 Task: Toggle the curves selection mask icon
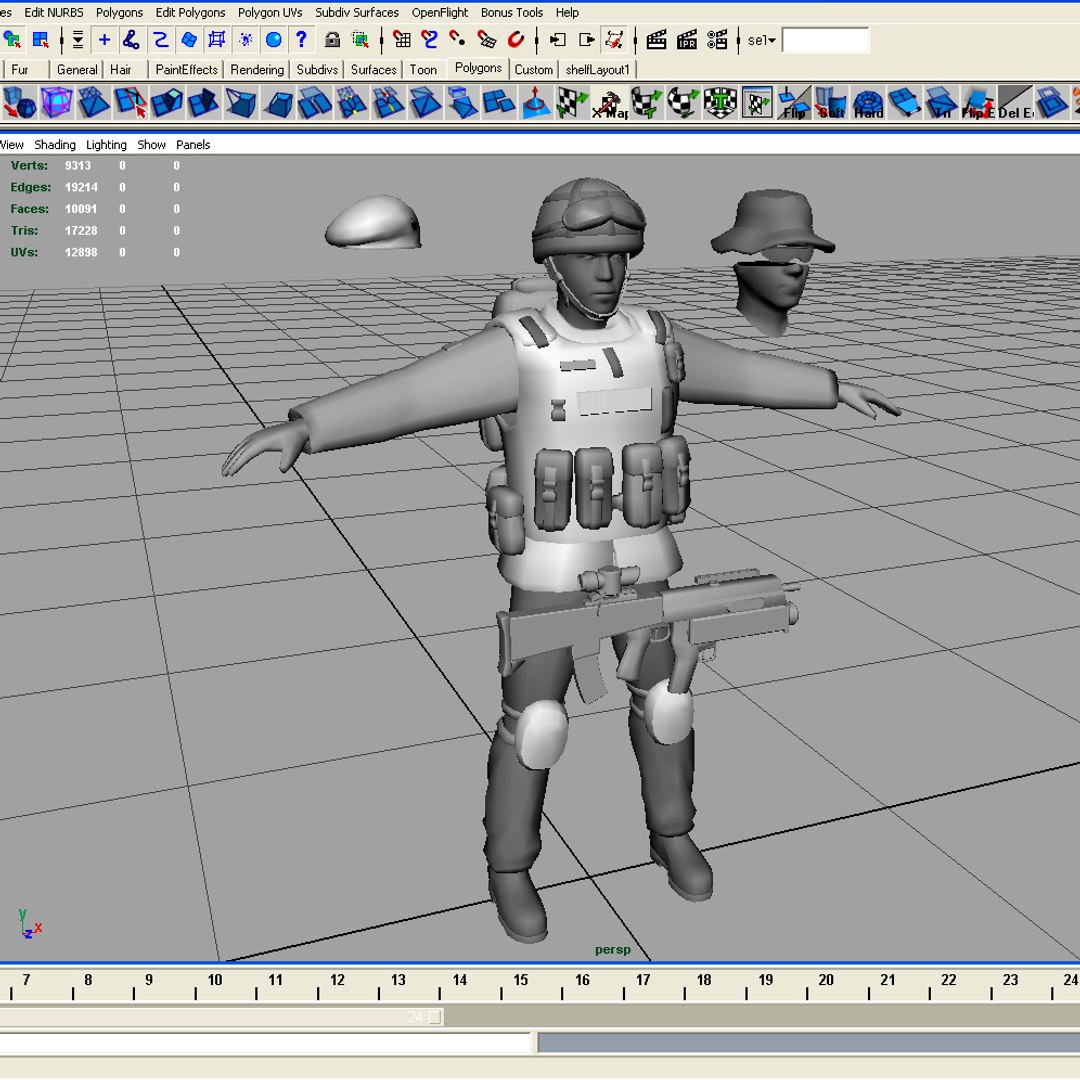160,40
